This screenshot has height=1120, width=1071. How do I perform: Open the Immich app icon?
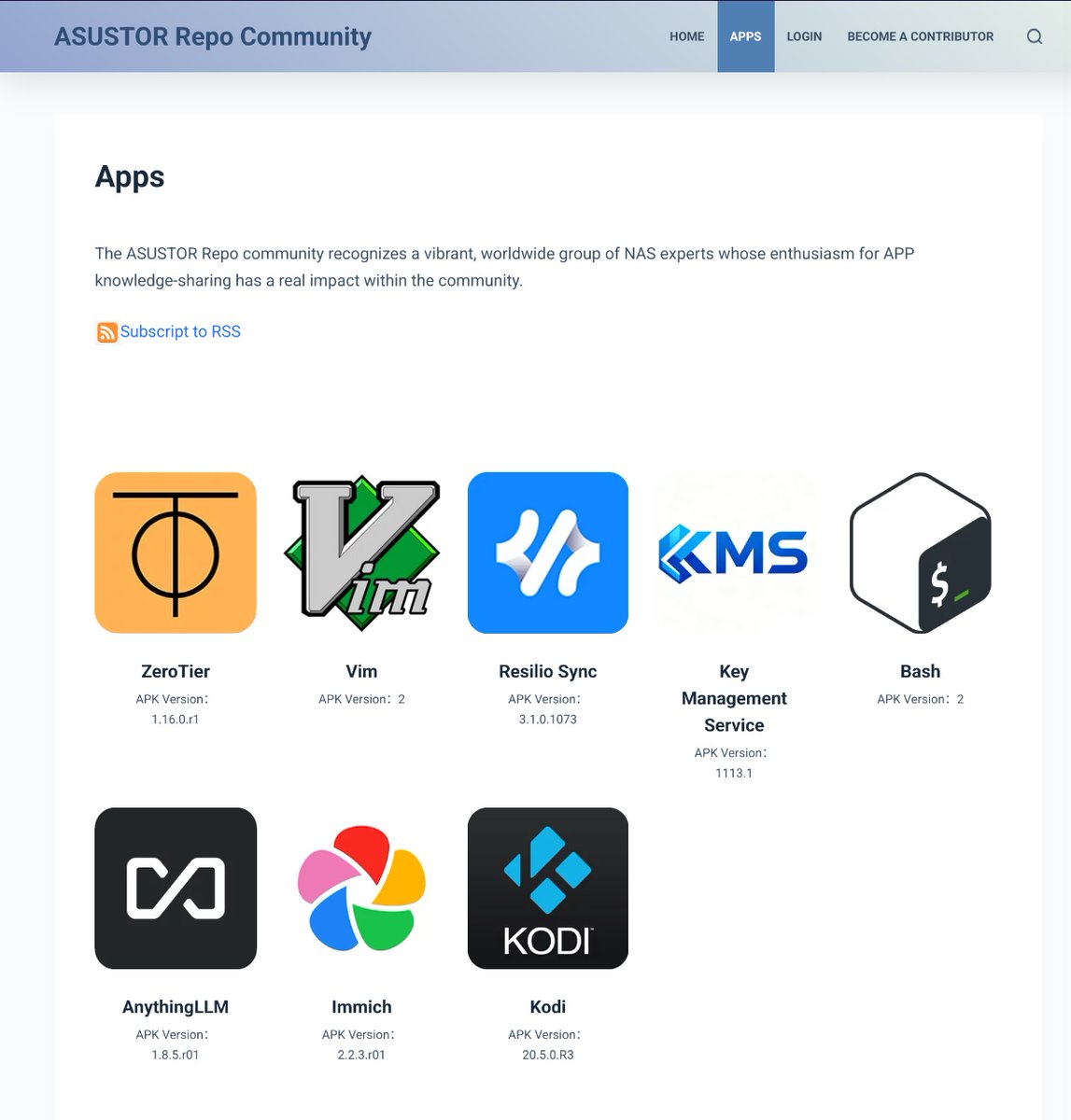361,889
